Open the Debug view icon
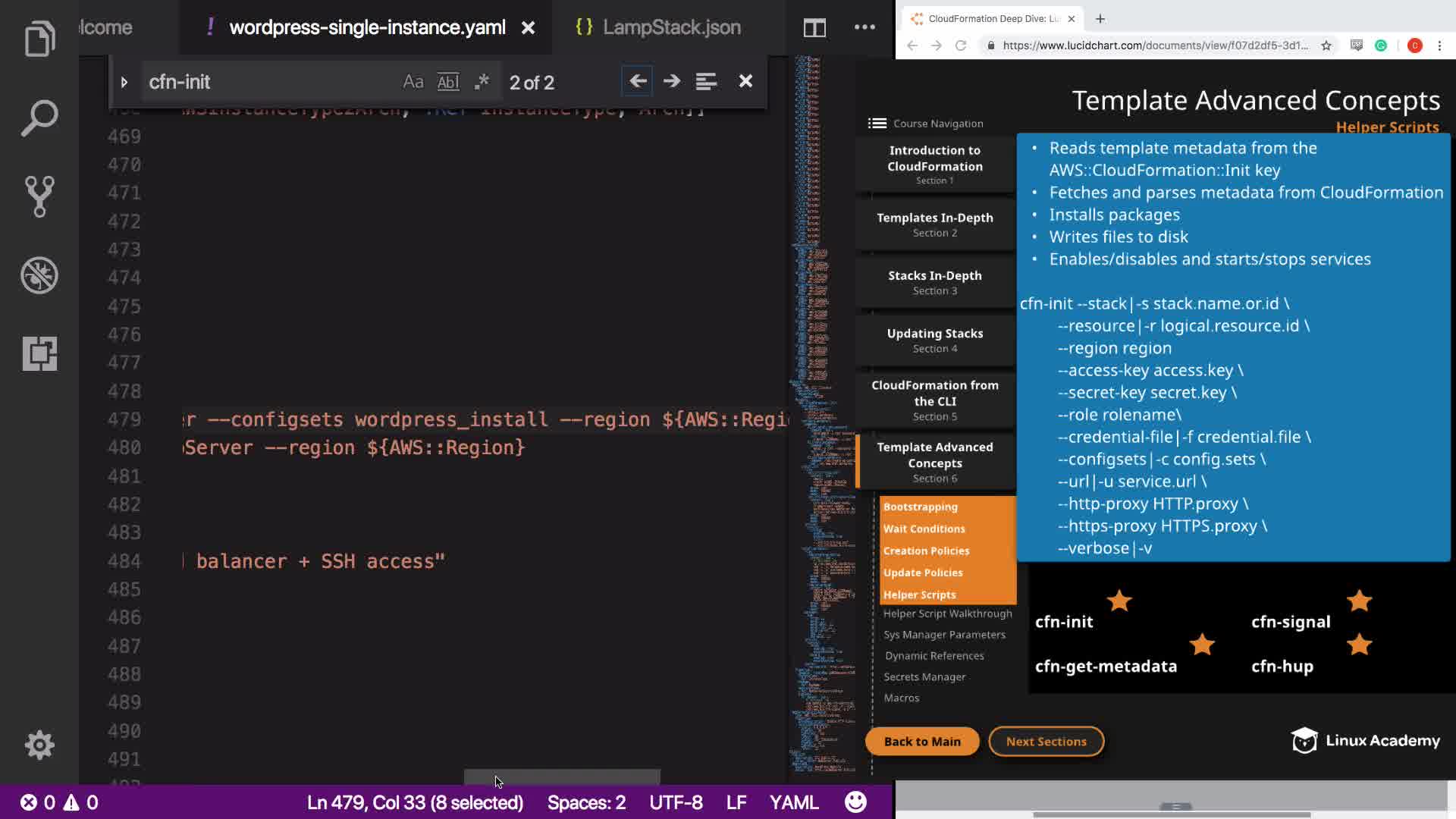The width and height of the screenshot is (1456, 819). 39,275
